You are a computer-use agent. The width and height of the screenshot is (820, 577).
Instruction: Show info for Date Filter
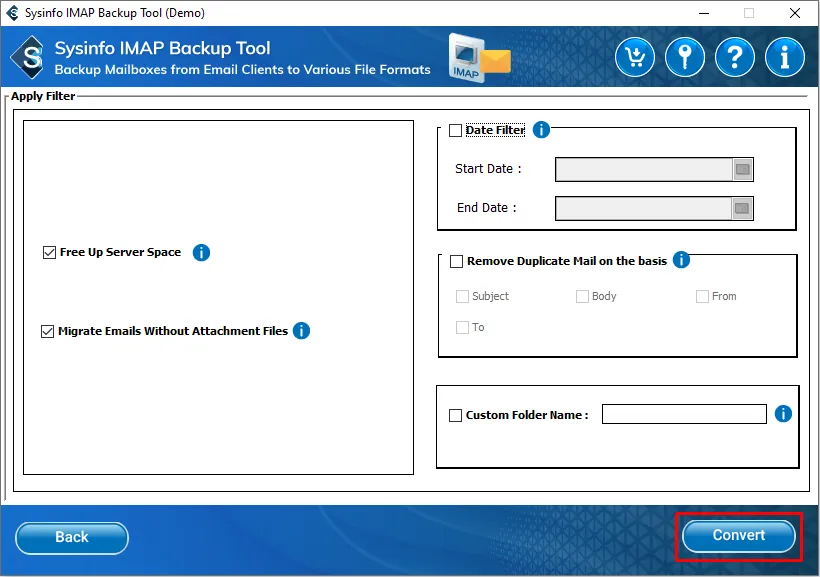click(541, 130)
